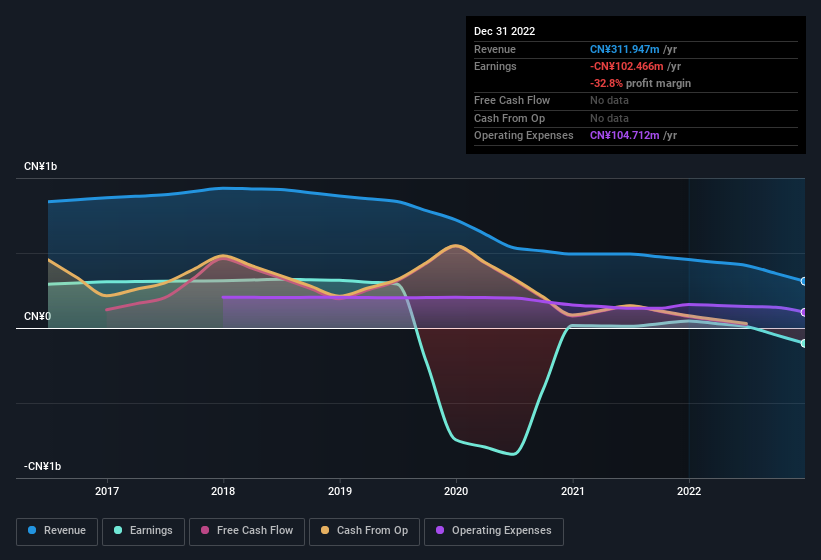Click the Cash From Op No data value

[x=609, y=118]
